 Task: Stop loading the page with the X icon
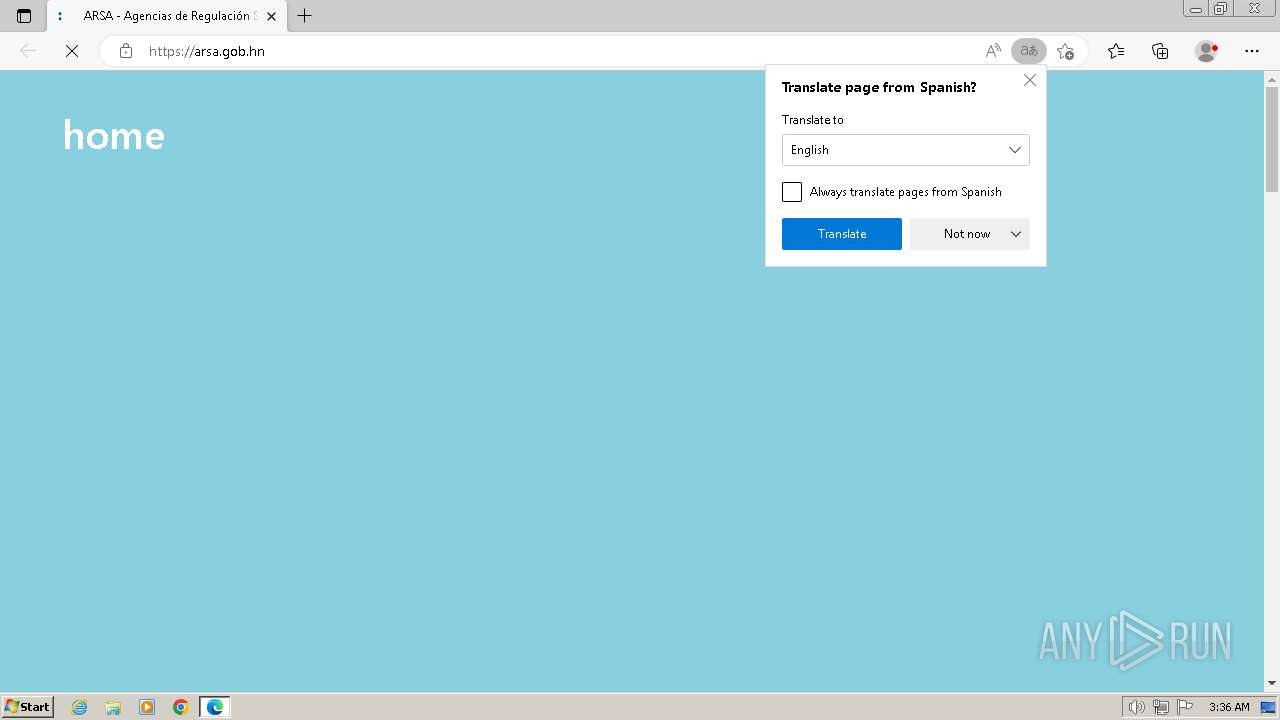pos(72,51)
